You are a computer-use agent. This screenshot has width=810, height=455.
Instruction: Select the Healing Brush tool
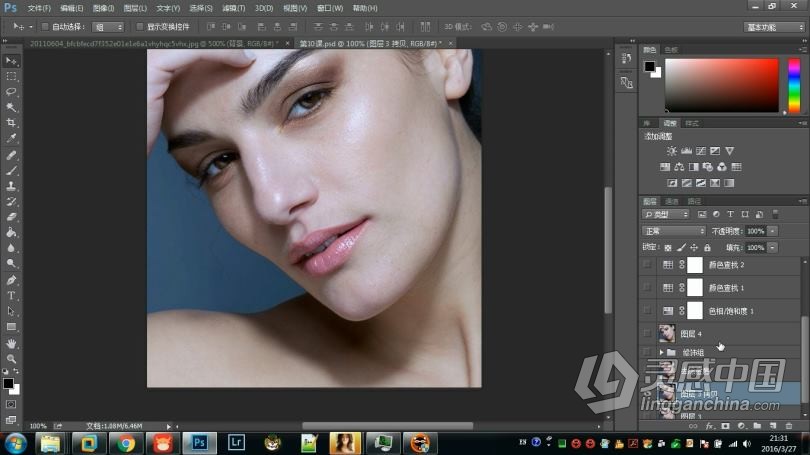point(11,155)
